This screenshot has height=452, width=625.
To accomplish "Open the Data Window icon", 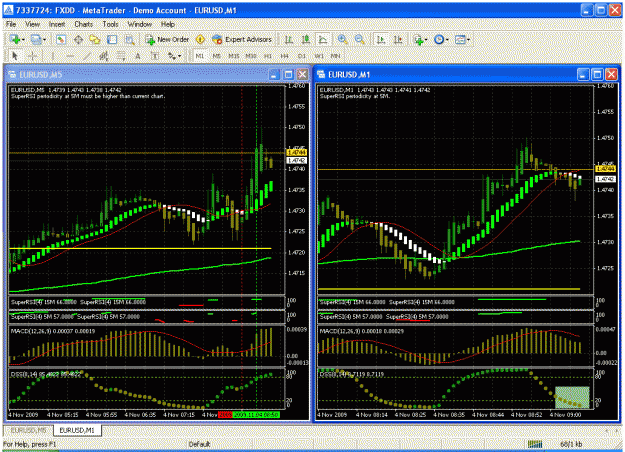I will tap(79, 39).
